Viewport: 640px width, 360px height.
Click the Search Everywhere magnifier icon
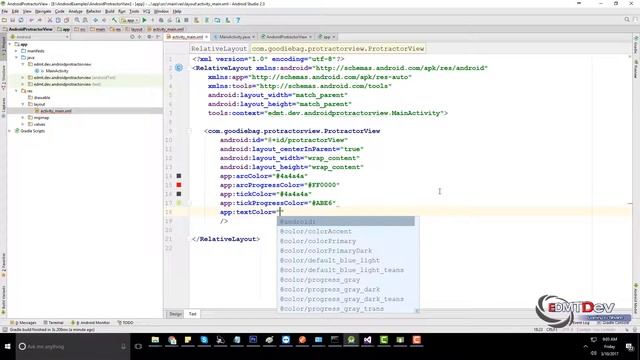point(627,20)
